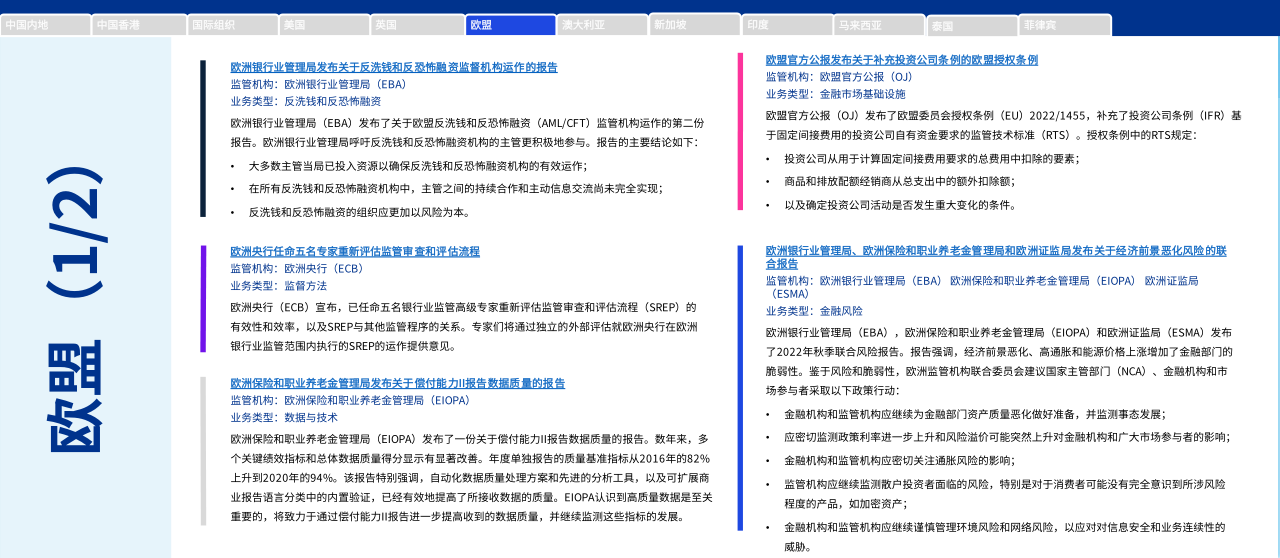Viewport: 1280px width, 558px height.
Task: Open the 泰国 tab
Action: tap(972, 26)
